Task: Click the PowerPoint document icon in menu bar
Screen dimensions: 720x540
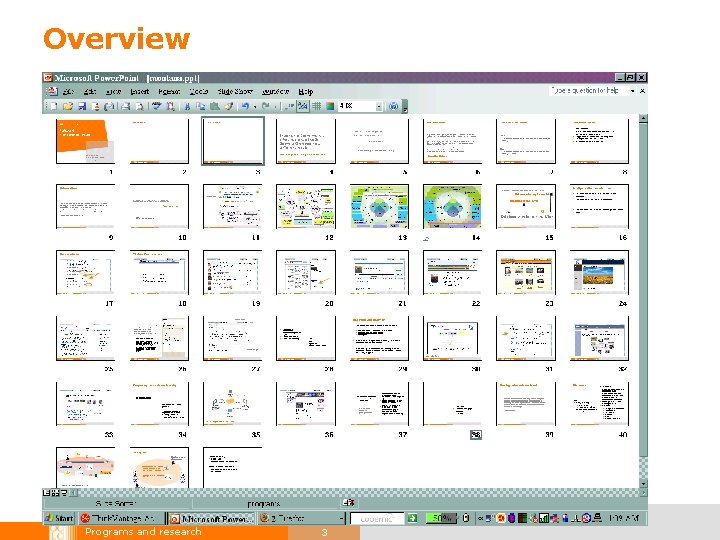Action: click(x=52, y=91)
